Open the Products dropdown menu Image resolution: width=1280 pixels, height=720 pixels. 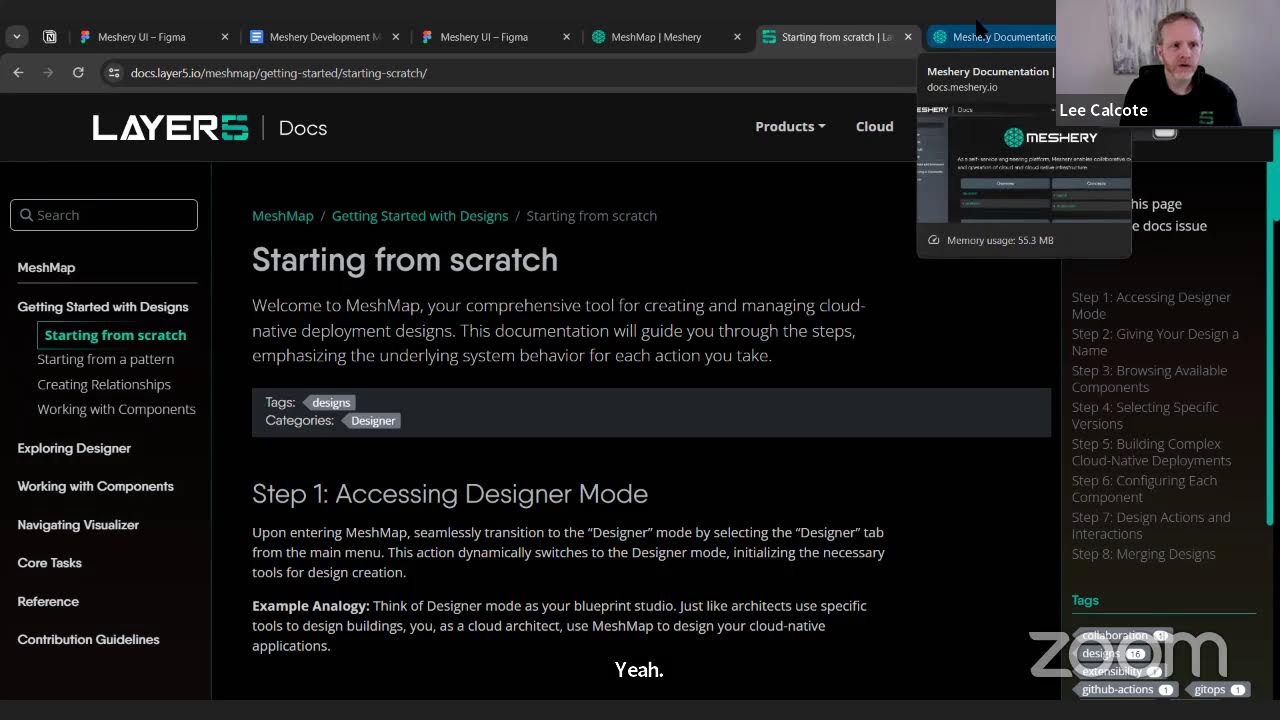pyautogui.click(x=790, y=127)
